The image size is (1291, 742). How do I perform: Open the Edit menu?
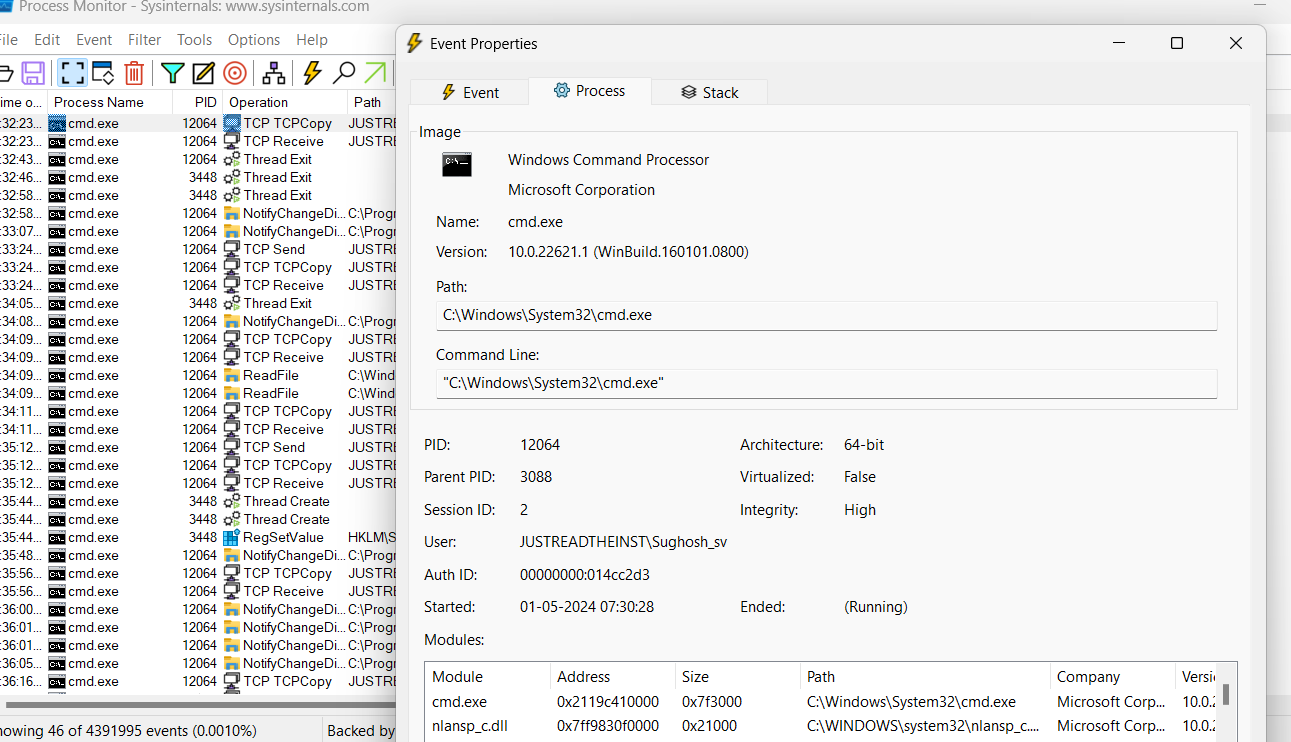(x=47, y=40)
